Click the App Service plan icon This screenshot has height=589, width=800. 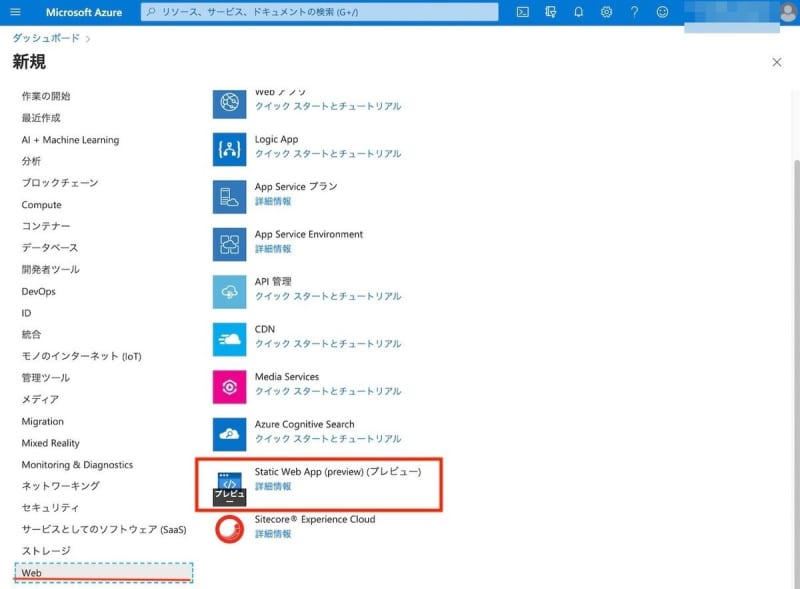tap(229, 197)
